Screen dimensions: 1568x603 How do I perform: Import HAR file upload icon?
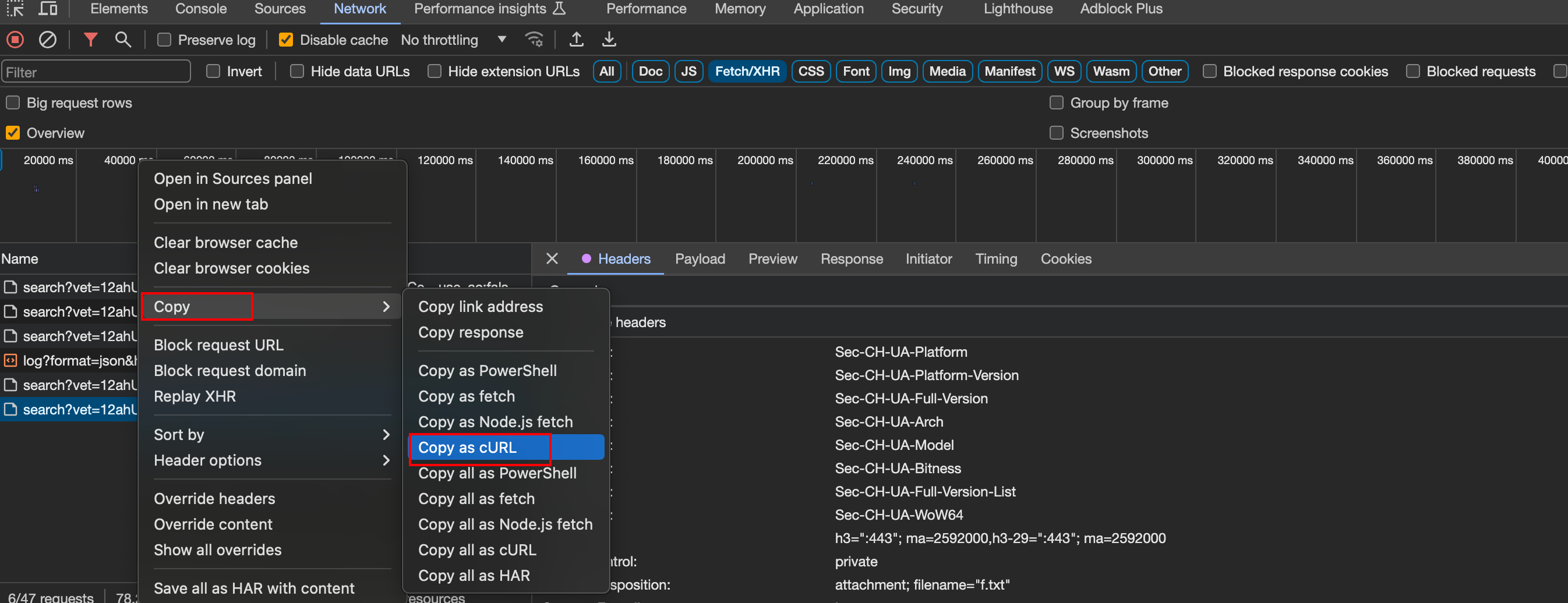point(576,40)
